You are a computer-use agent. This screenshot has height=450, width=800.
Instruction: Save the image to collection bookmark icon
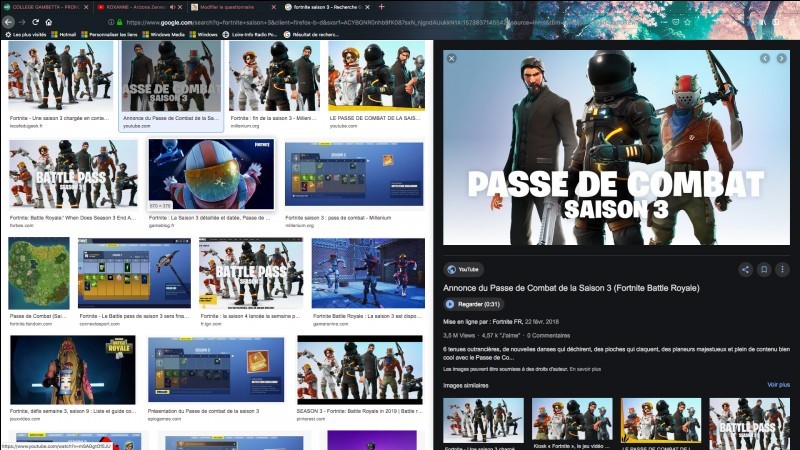(x=764, y=269)
